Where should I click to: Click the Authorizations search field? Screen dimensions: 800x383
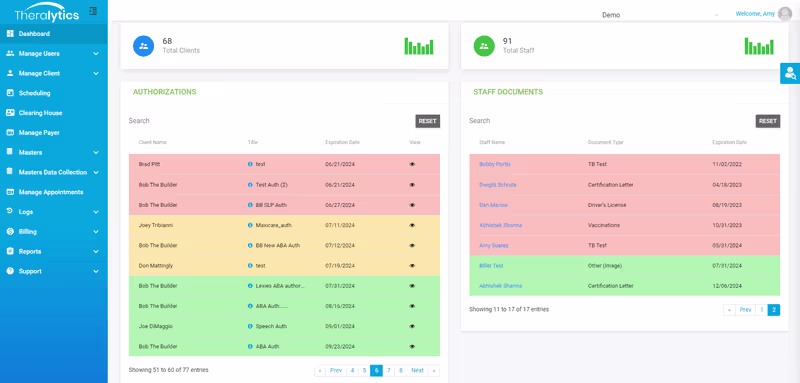tap(270, 121)
